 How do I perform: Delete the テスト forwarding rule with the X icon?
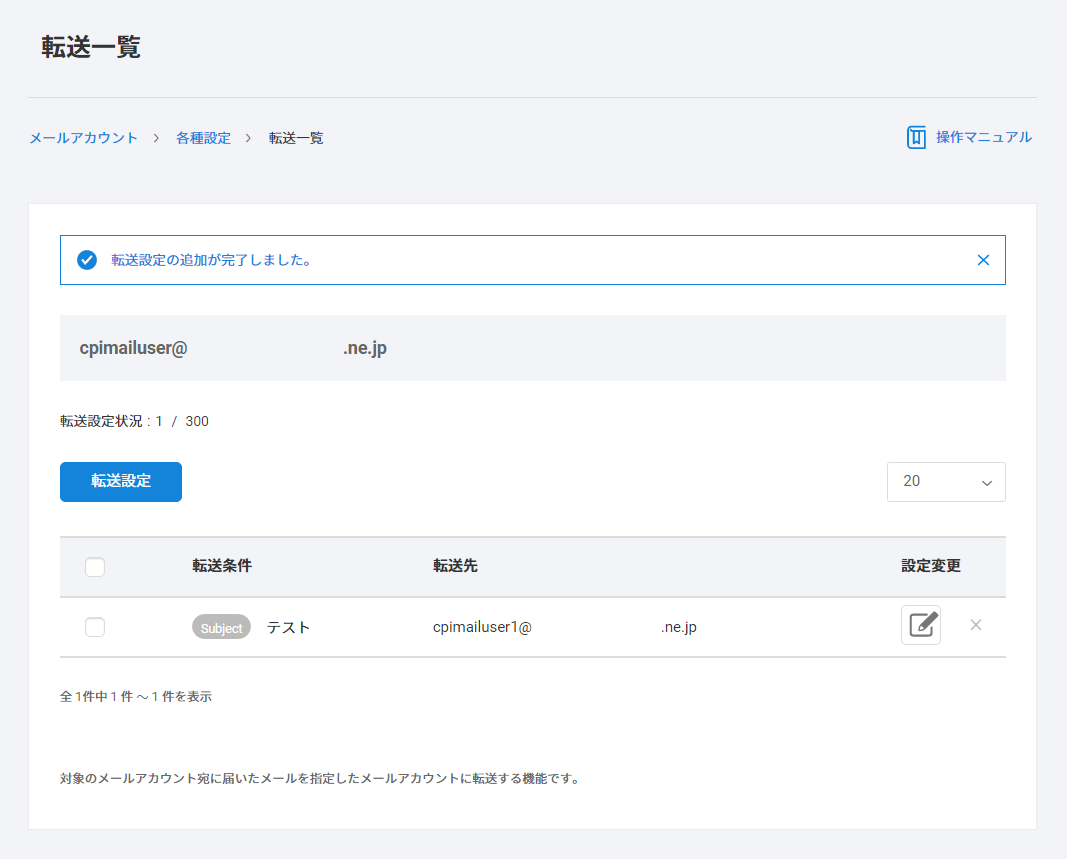click(976, 625)
